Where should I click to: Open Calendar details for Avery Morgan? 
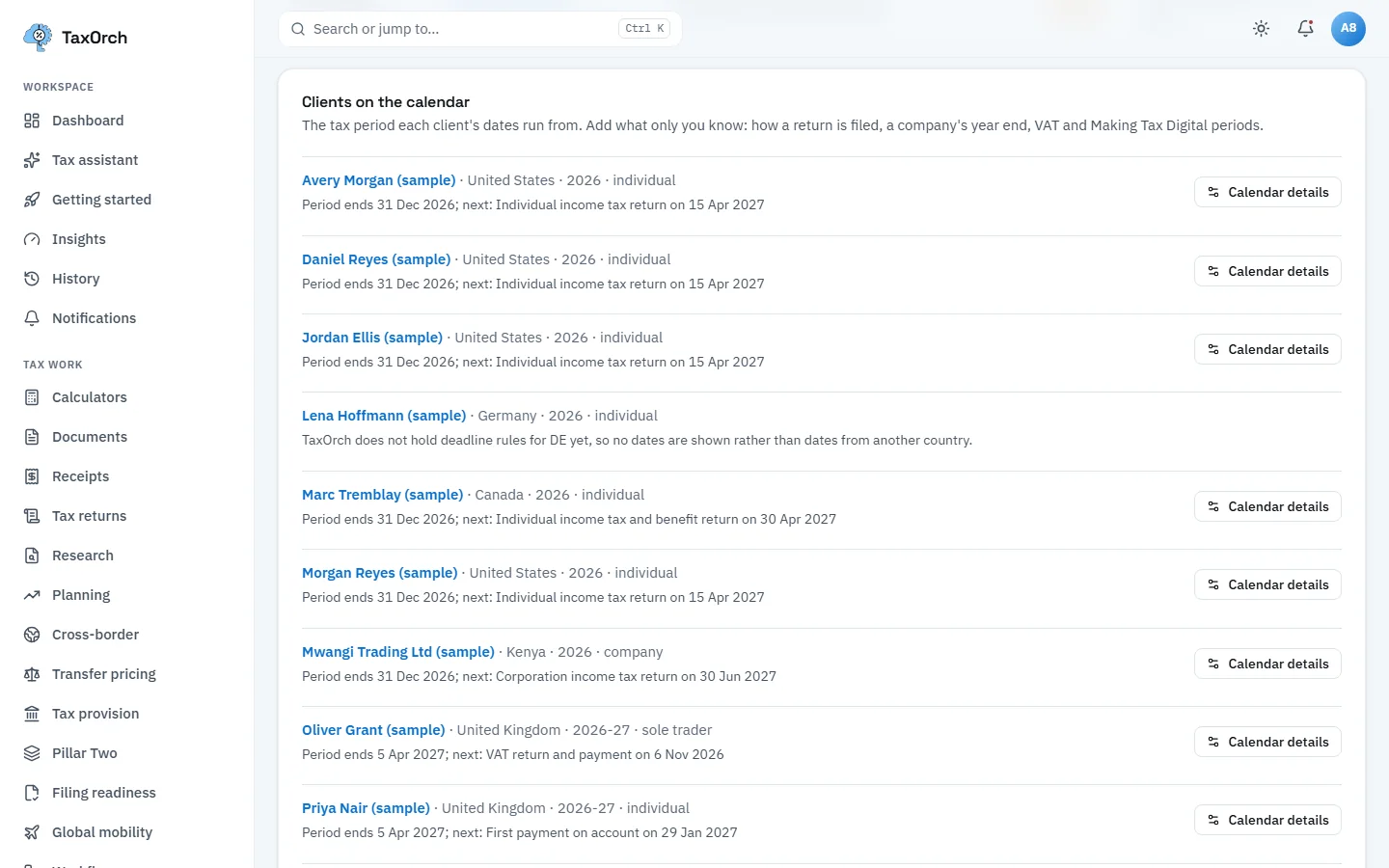[x=1267, y=192]
